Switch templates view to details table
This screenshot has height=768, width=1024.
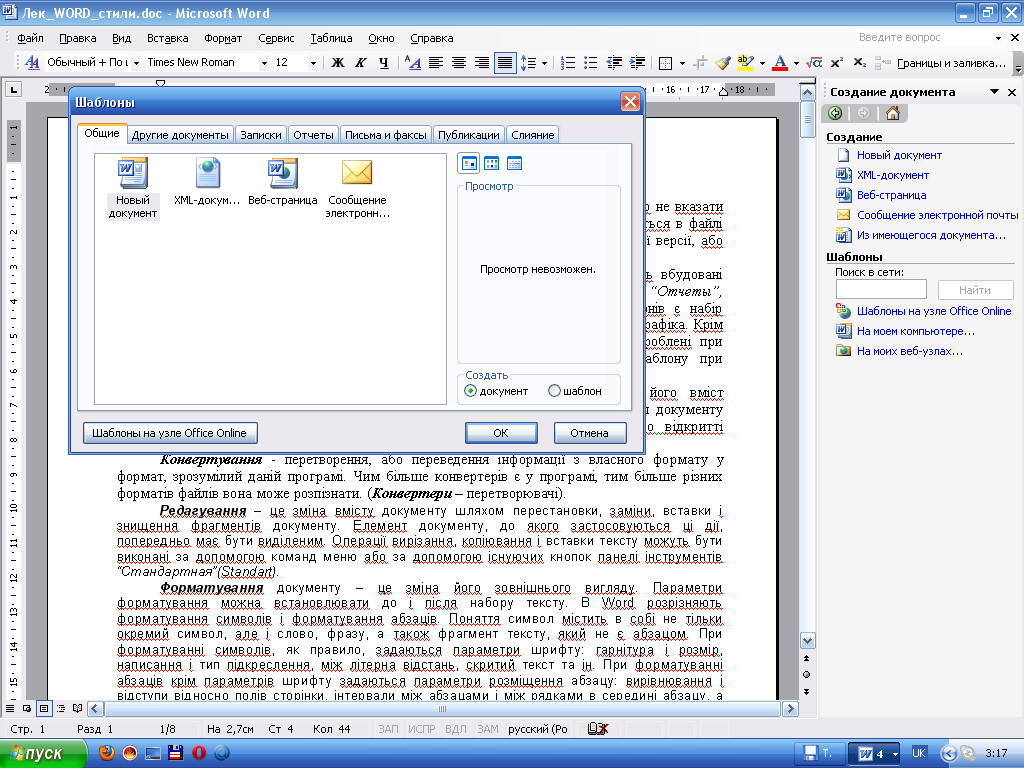click(x=515, y=163)
